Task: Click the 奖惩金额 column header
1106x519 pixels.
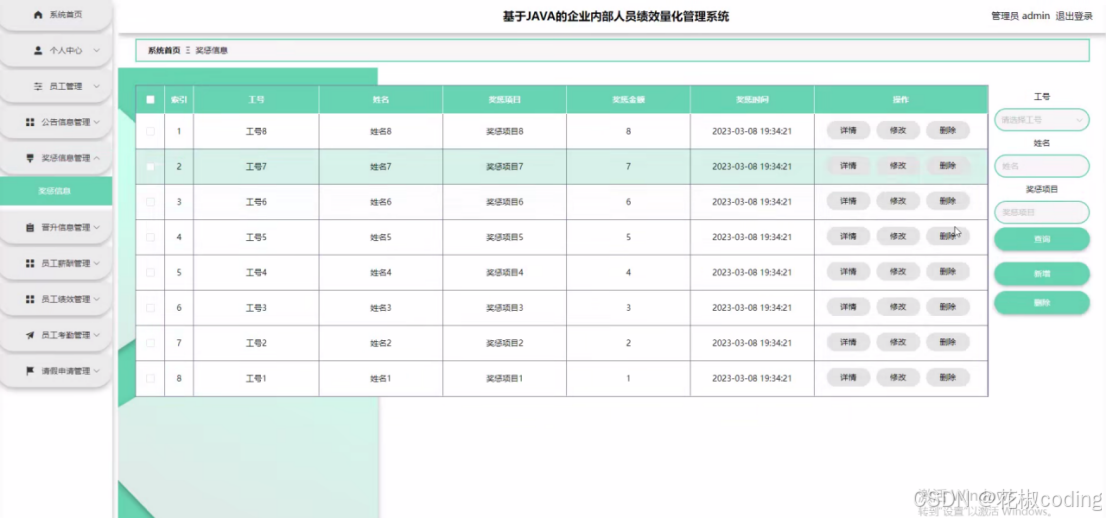Action: tap(628, 99)
